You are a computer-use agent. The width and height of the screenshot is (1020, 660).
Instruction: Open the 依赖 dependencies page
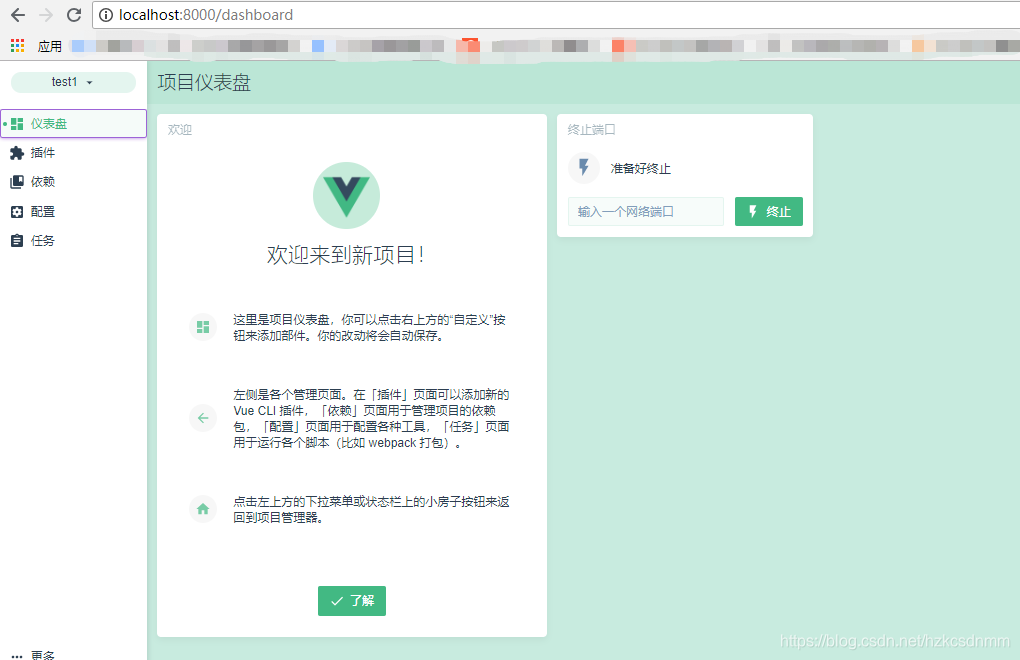pos(74,182)
